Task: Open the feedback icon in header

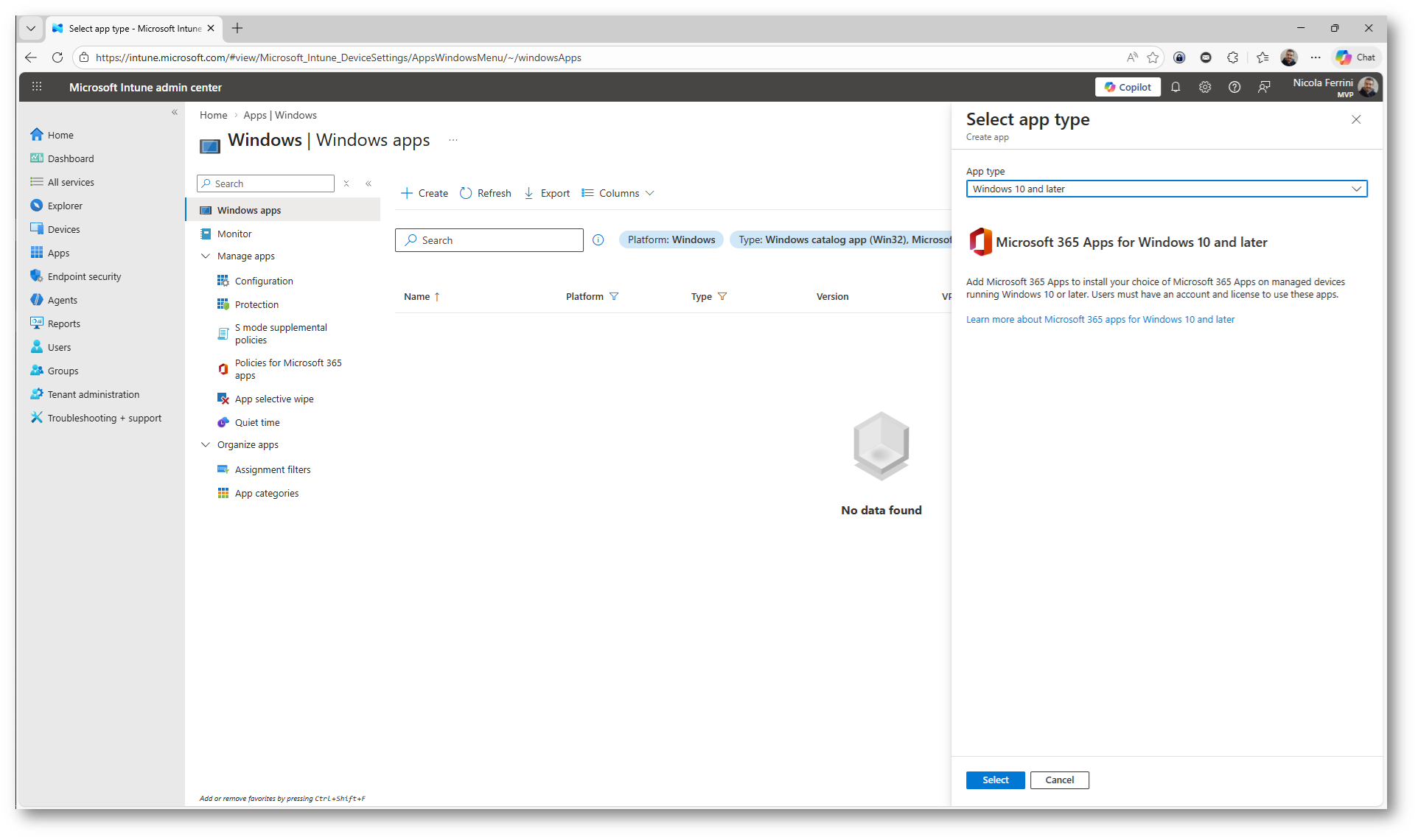Action: click(x=1264, y=87)
